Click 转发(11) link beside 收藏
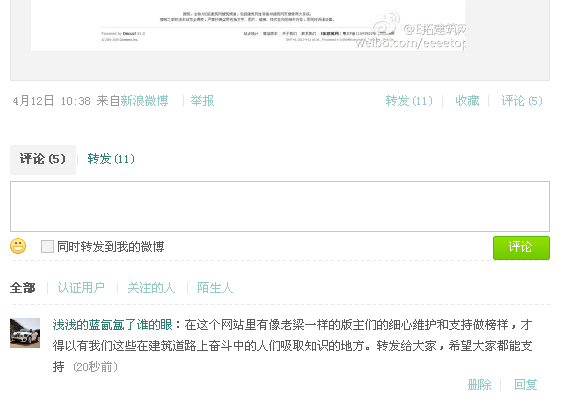 tap(409, 101)
